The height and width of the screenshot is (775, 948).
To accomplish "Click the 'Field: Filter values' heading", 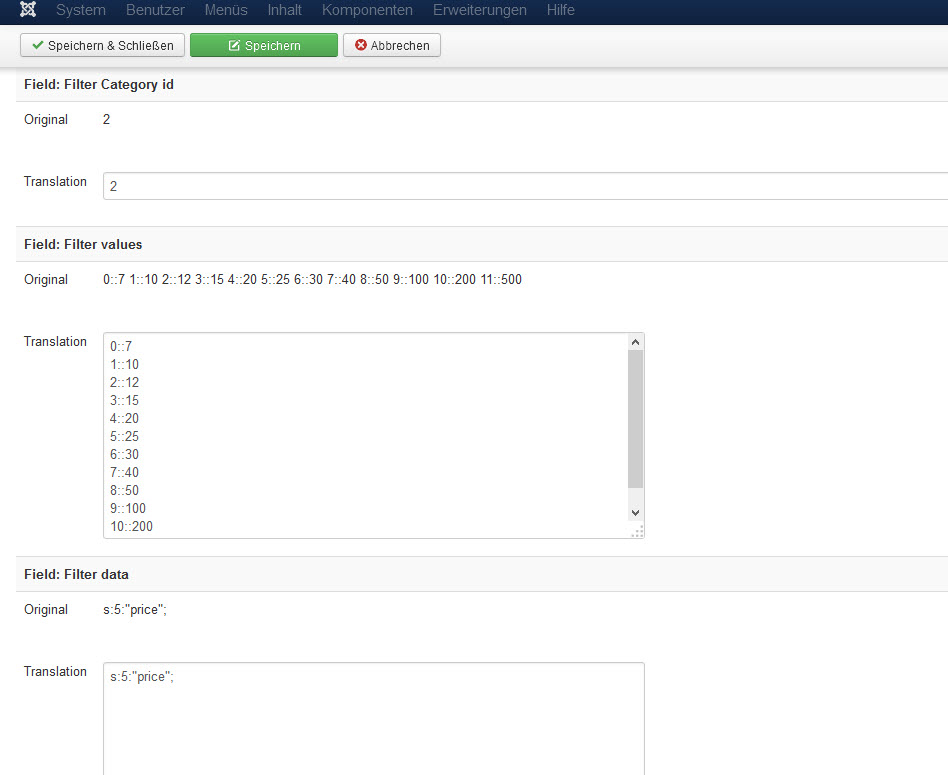I will tap(83, 244).
